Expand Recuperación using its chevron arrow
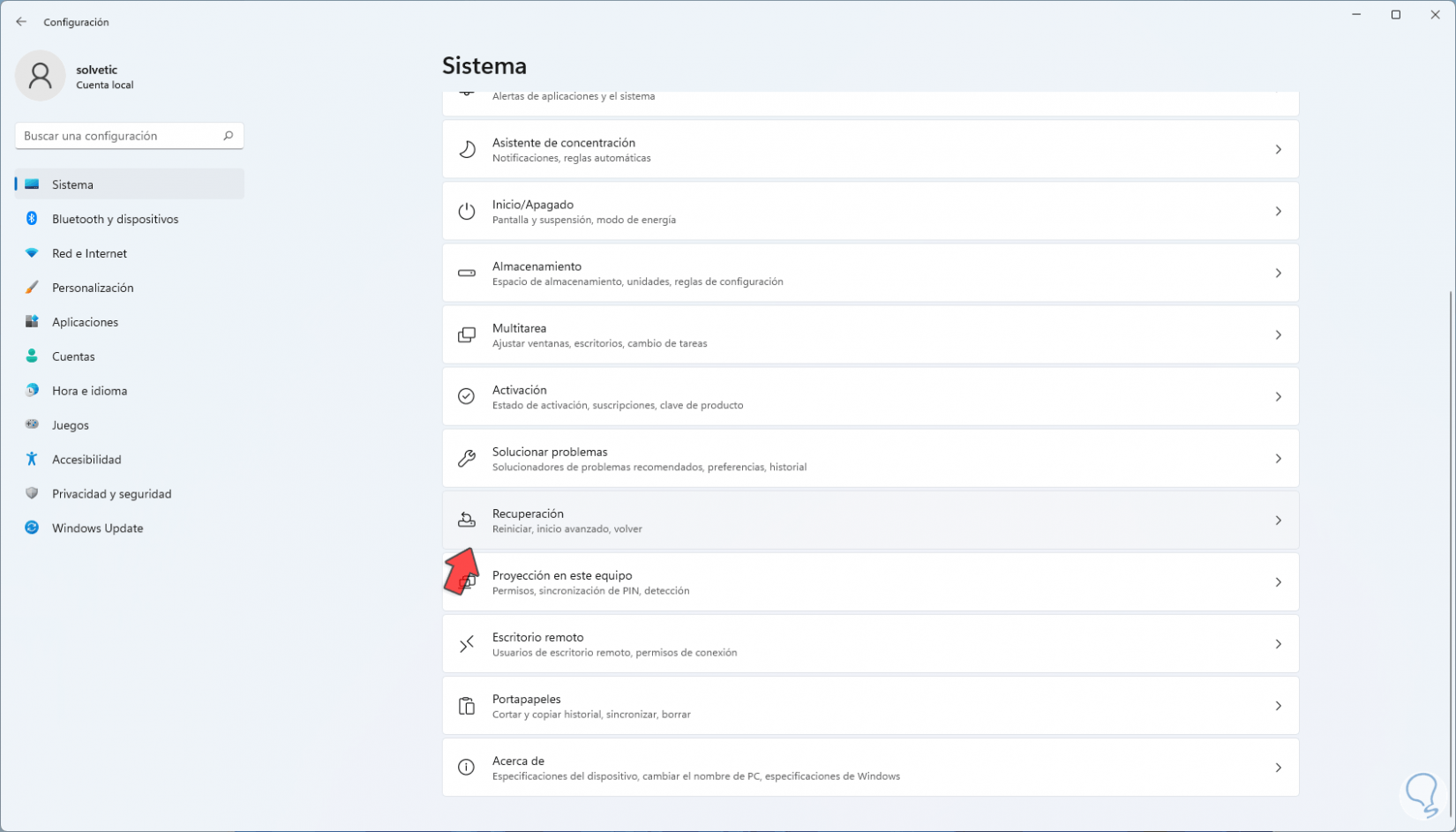This screenshot has height=832, width=1456. click(1278, 521)
